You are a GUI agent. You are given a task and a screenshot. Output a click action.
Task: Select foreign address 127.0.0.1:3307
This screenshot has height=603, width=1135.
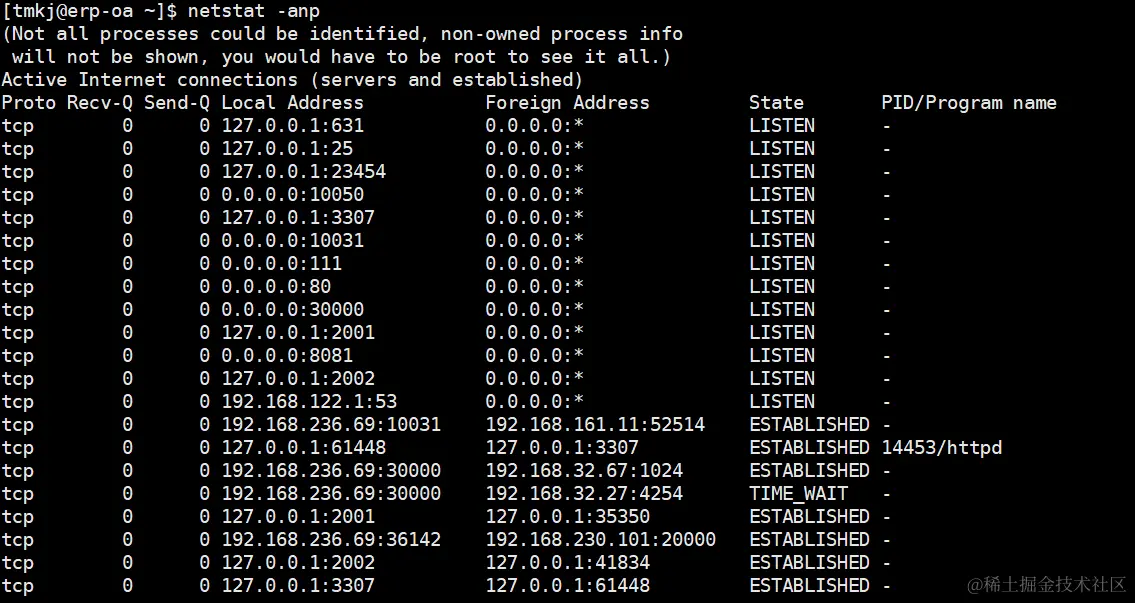[x=562, y=447]
